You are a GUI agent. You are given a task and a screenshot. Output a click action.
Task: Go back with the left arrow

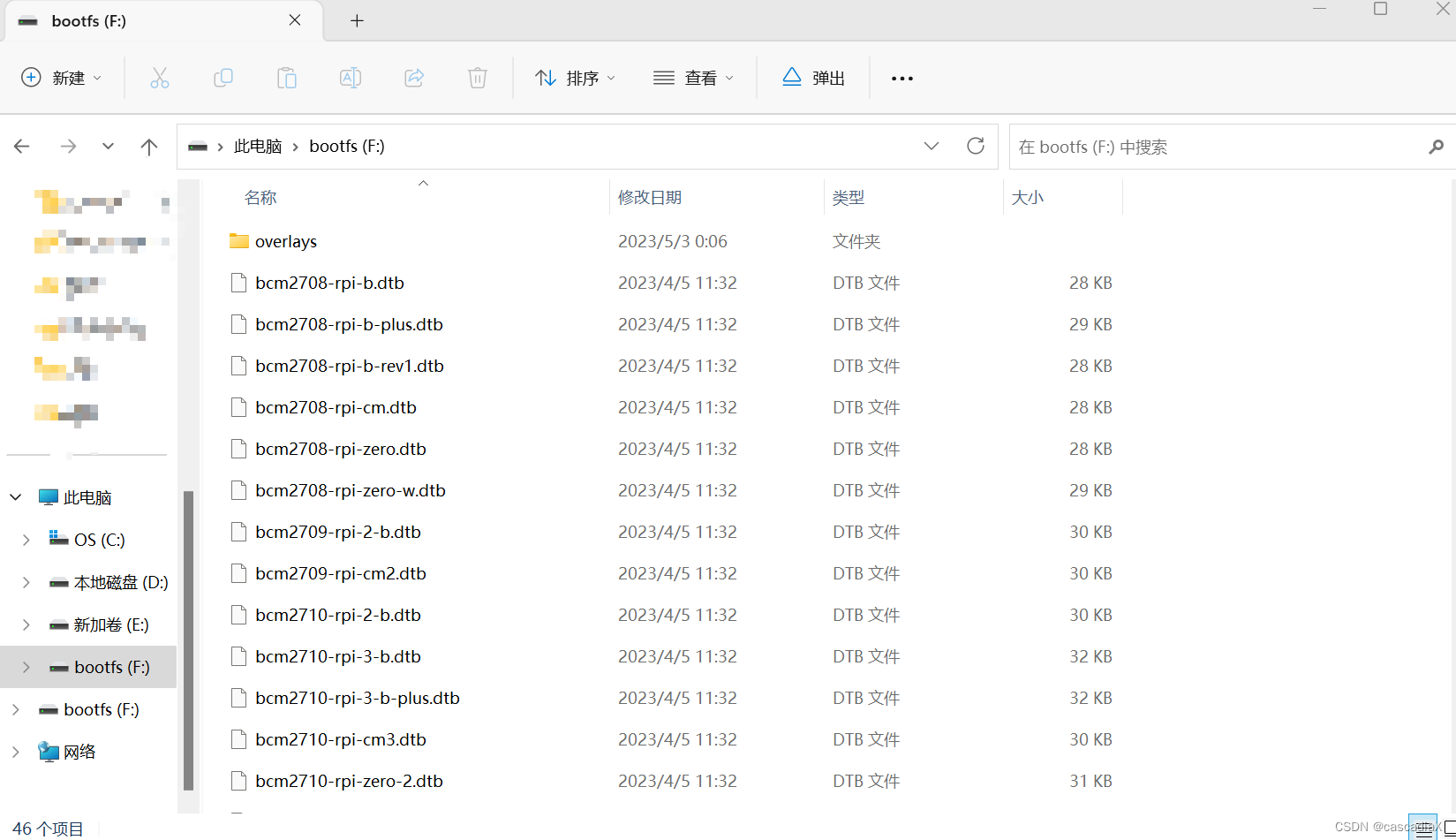[x=22, y=147]
